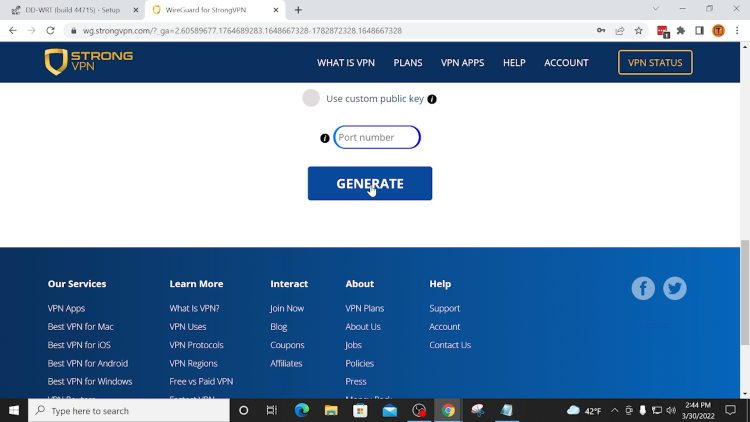Screen dimensions: 750x422
Task: Open the About Us footer link
Action: click(363, 327)
